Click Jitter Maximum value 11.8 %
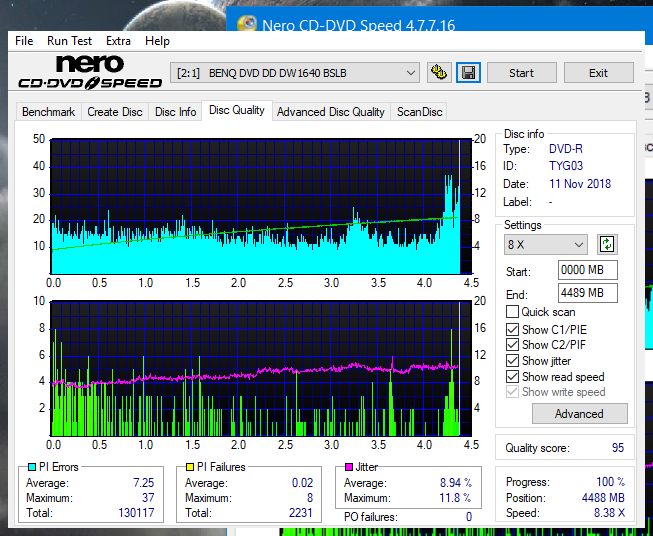 click(x=456, y=497)
